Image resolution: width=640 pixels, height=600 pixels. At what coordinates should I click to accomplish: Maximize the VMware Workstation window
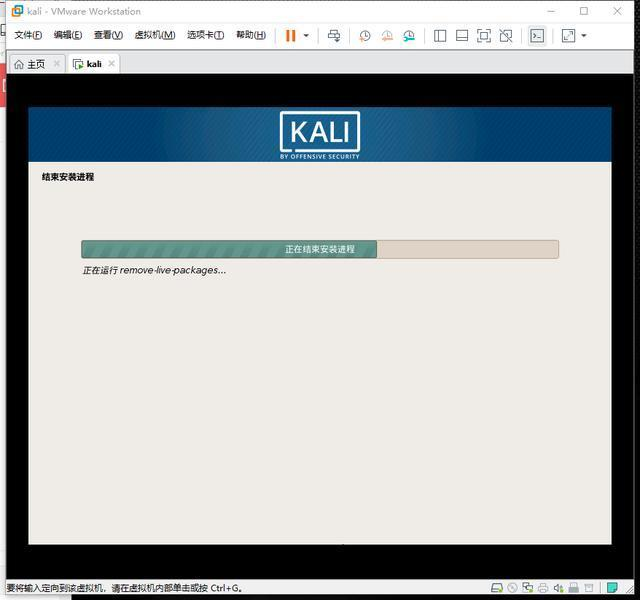(584, 11)
